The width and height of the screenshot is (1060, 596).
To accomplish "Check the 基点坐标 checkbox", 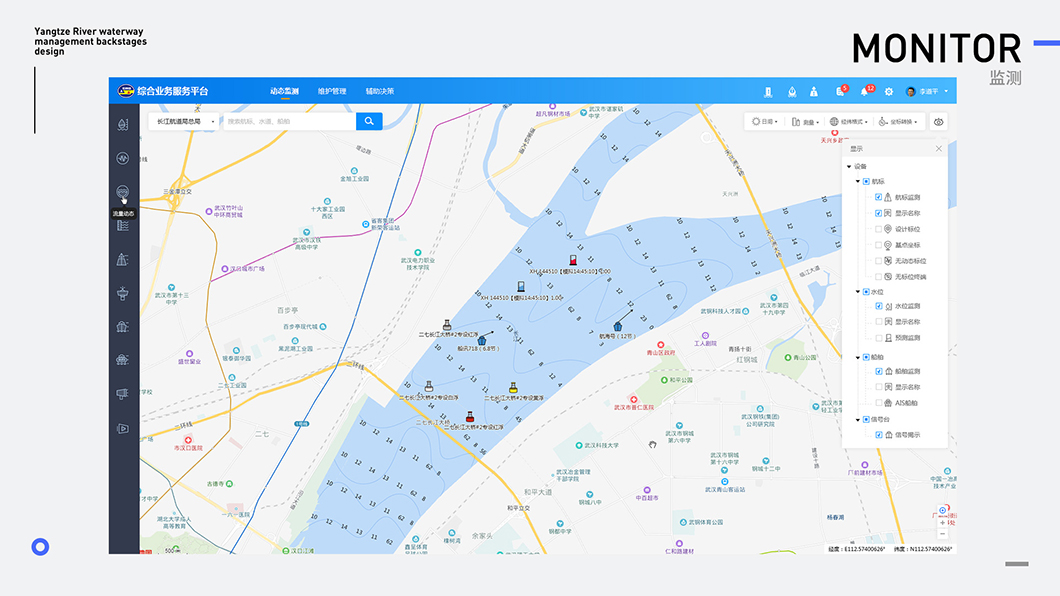I will click(879, 245).
